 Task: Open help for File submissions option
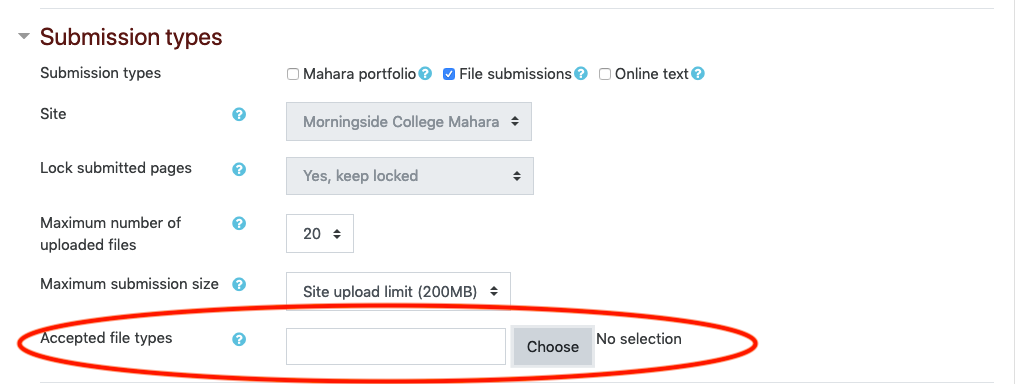coord(581,74)
